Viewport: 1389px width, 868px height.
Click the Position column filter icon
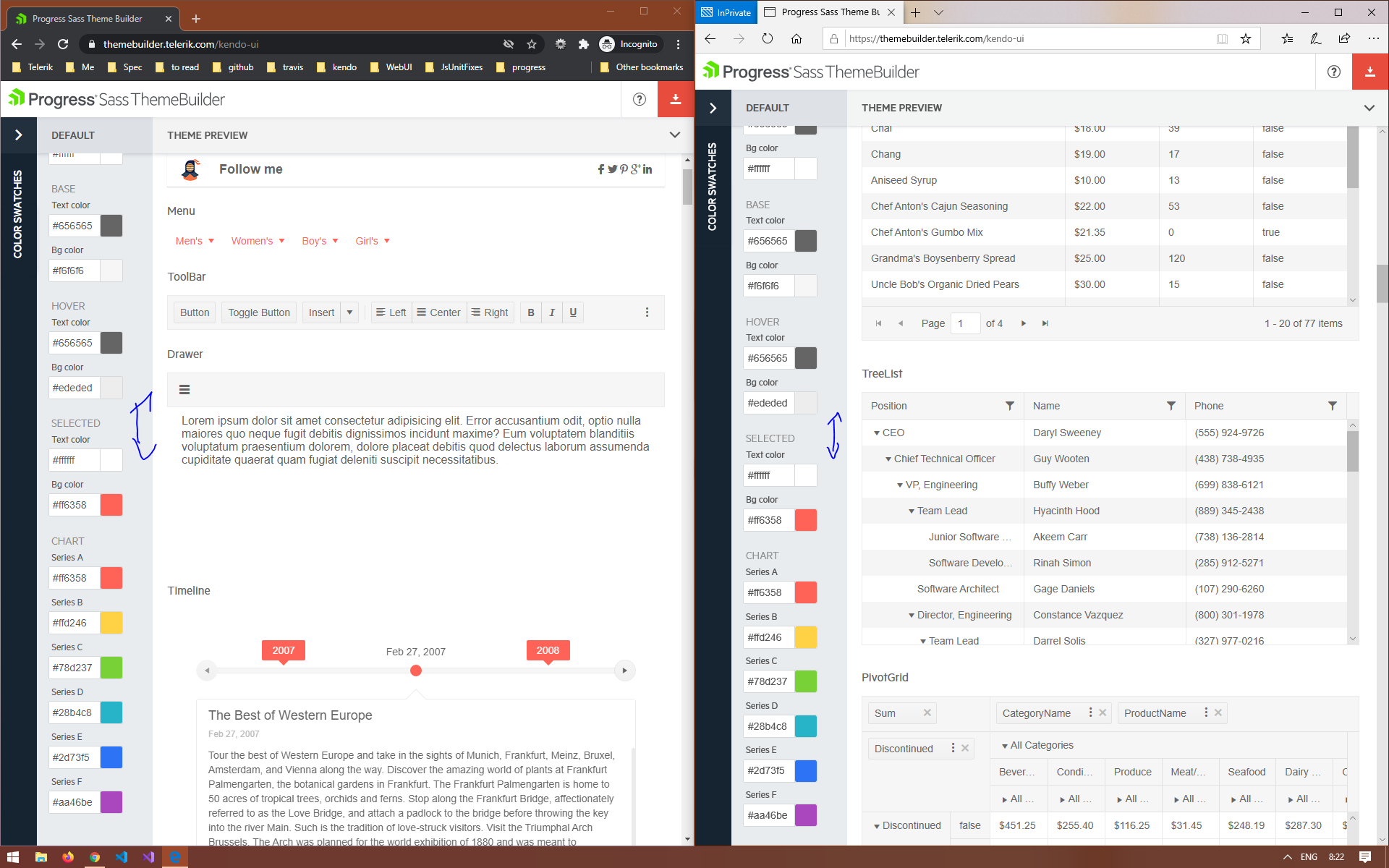click(x=1009, y=406)
